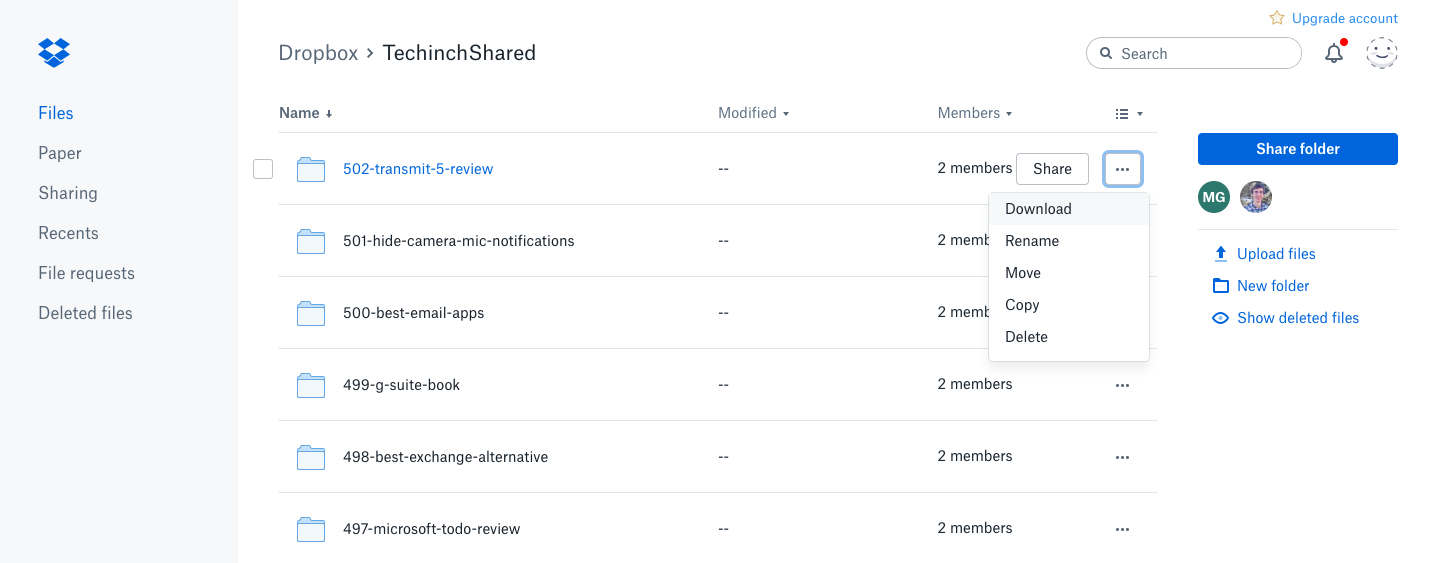This screenshot has height=563, width=1433.
Task: Click the 499-g-suite-book folder icon
Action: coord(311,385)
